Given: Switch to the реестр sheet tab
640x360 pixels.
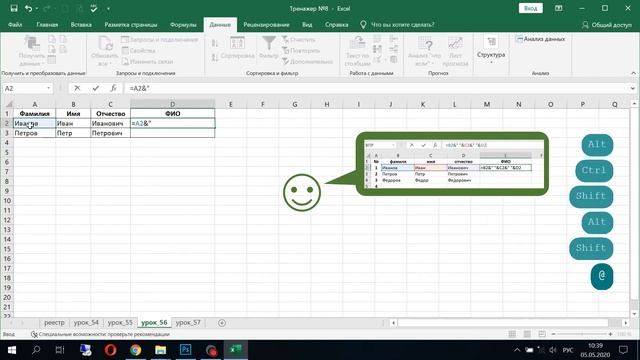Looking at the screenshot, I should (54, 322).
